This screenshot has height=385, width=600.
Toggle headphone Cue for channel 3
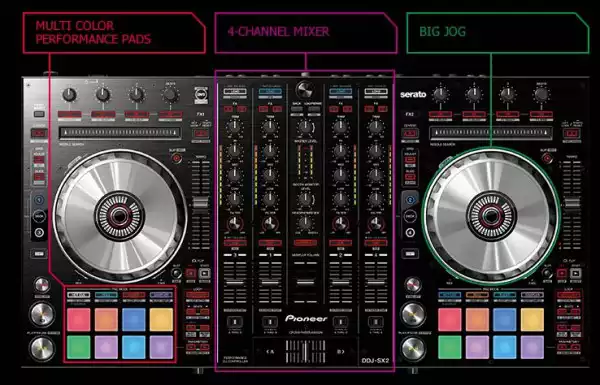235,243
